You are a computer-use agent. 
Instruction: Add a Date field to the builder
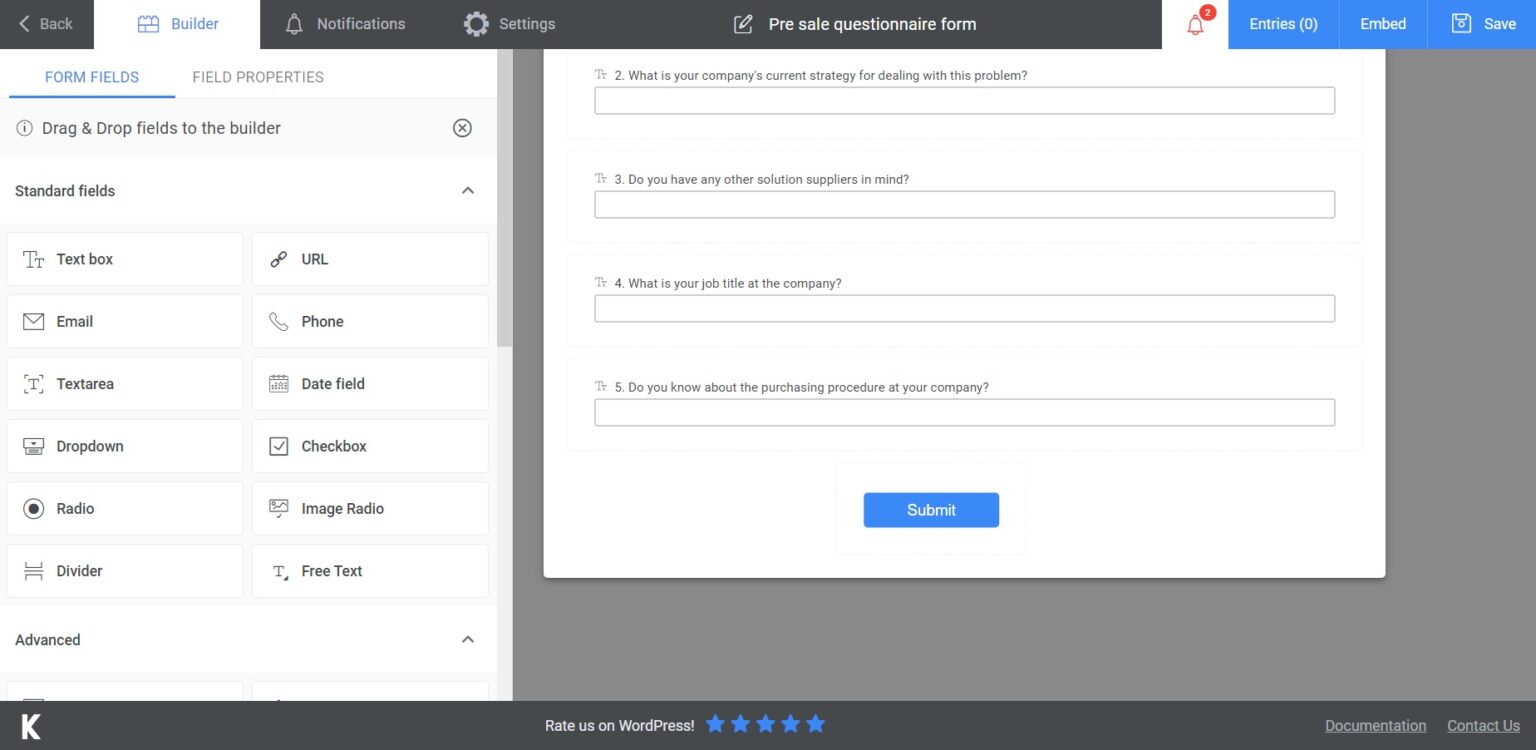[x=369, y=383]
